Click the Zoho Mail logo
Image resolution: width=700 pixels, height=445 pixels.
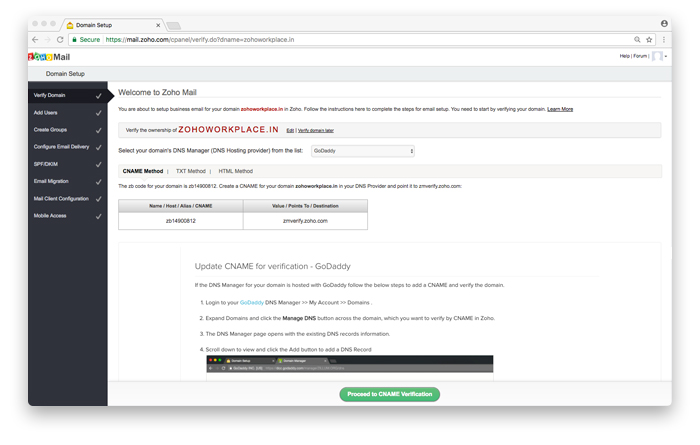(x=49, y=57)
